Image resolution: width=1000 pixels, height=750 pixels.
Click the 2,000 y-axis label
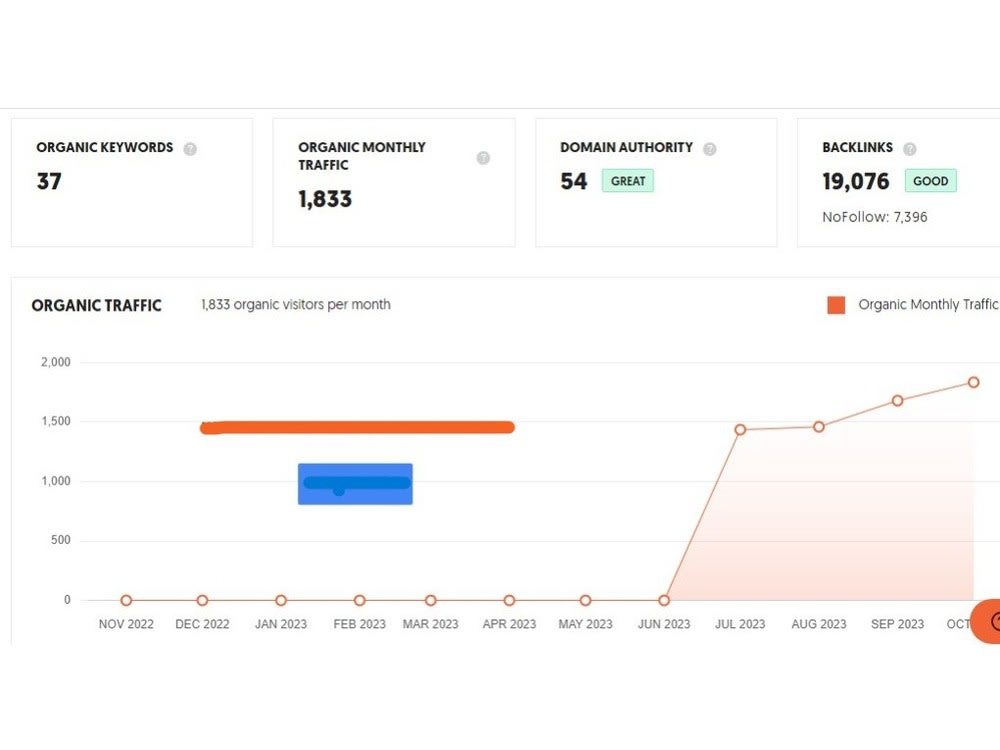point(55,362)
